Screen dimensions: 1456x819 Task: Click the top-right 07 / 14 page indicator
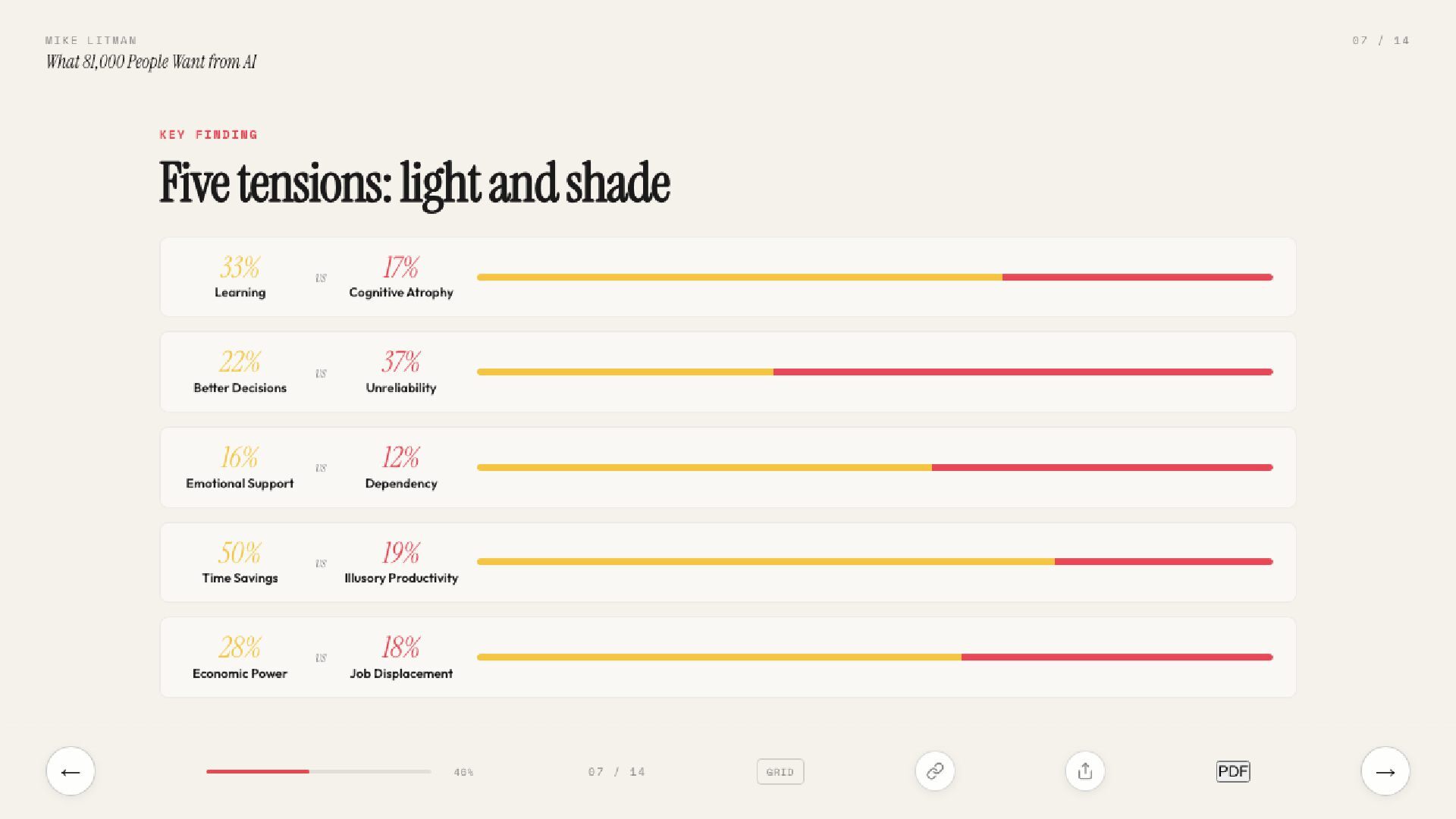coord(1380,40)
